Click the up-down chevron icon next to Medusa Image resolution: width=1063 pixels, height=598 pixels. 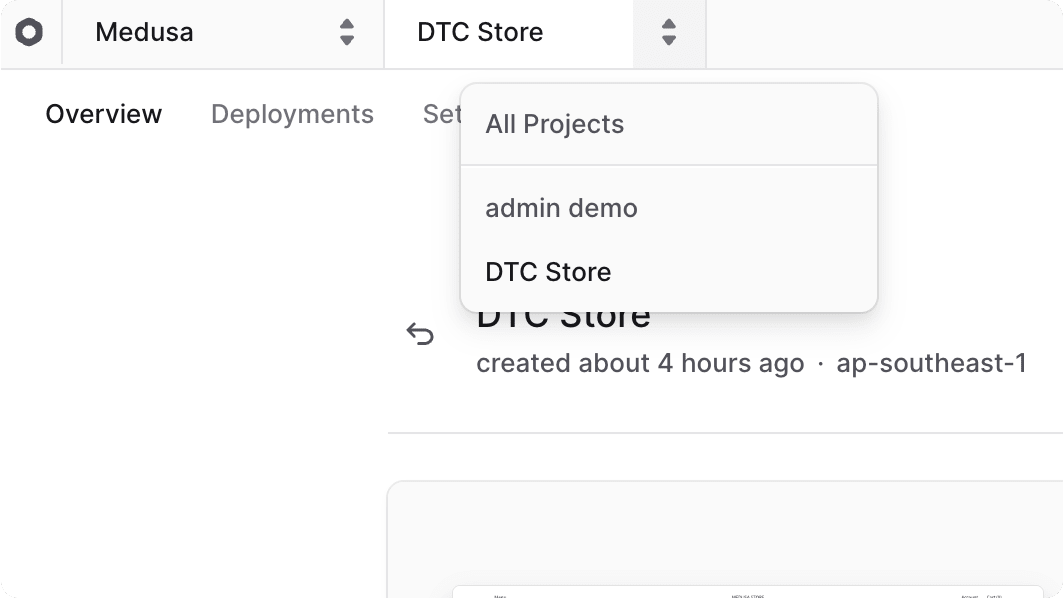pos(346,33)
